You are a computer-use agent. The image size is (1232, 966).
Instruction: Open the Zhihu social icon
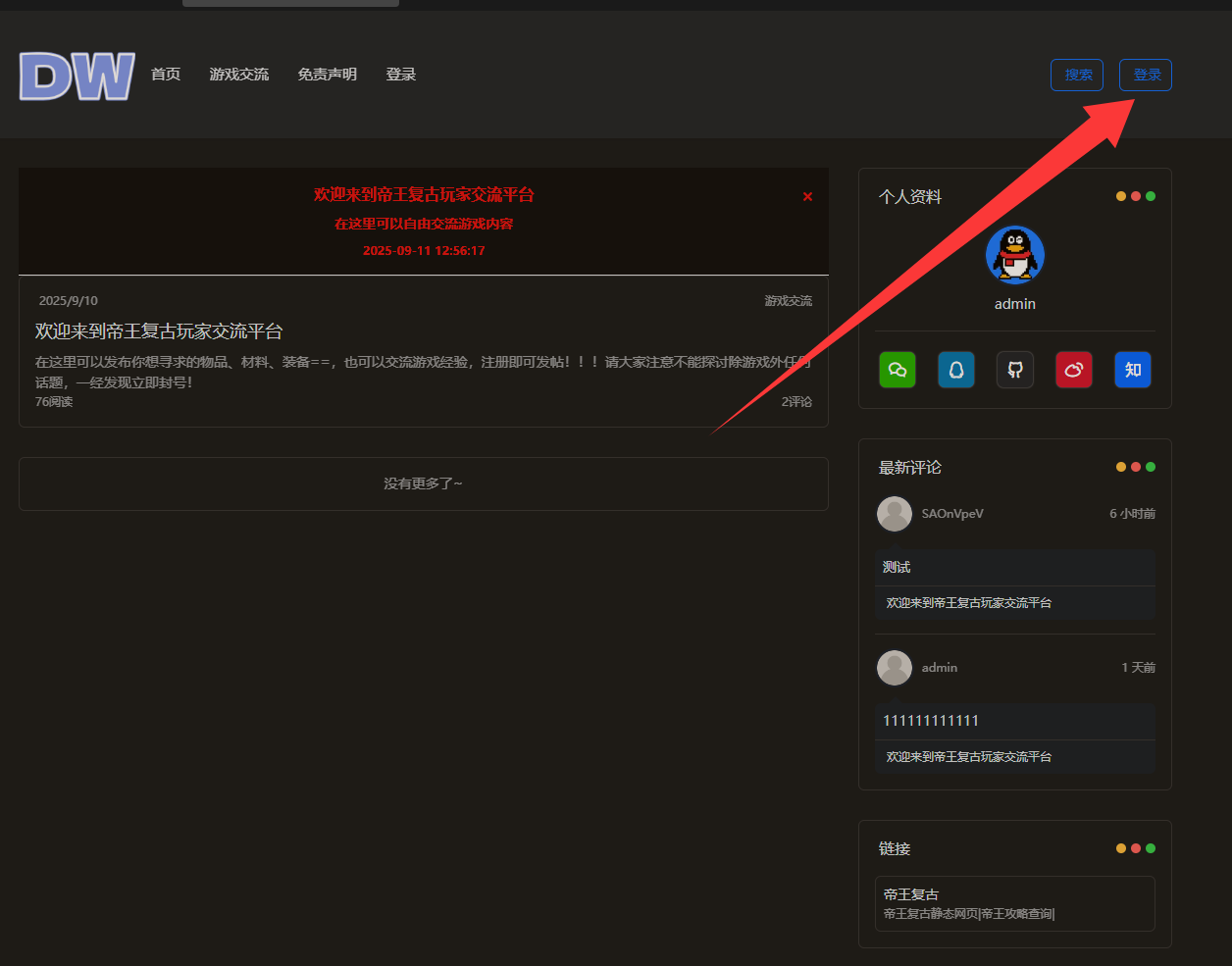tap(1133, 370)
